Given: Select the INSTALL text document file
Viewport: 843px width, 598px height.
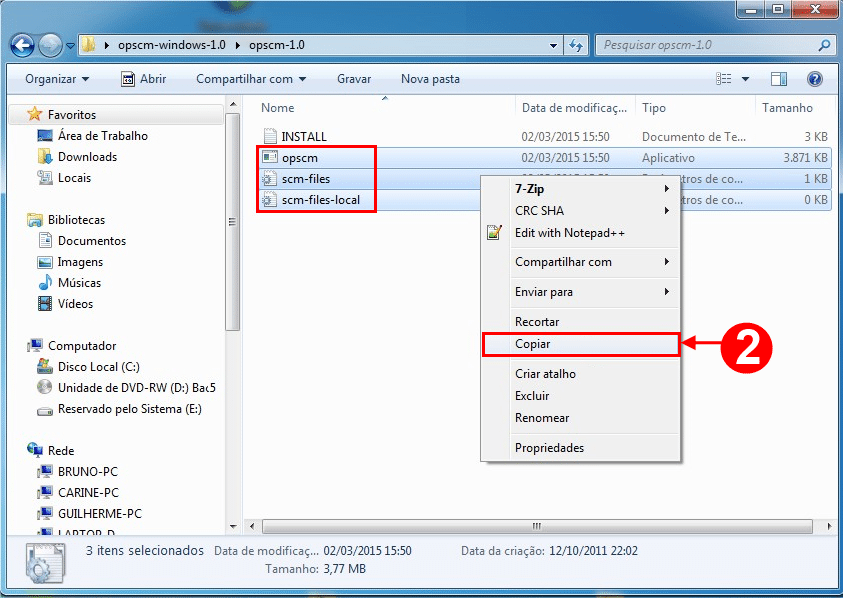Looking at the screenshot, I should tap(303, 136).
